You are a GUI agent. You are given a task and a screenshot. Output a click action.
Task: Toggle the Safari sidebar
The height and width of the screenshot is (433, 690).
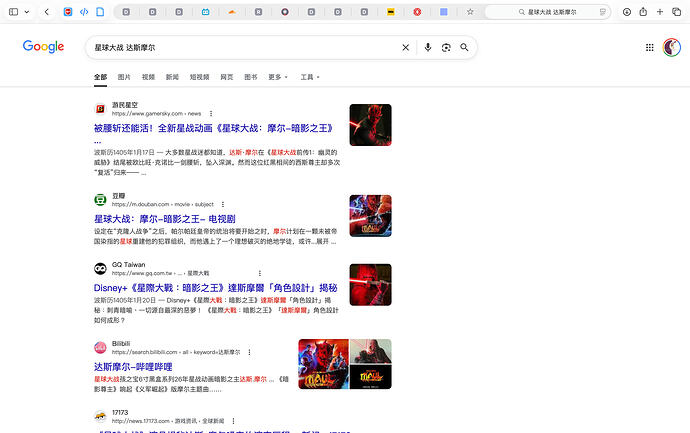point(14,12)
